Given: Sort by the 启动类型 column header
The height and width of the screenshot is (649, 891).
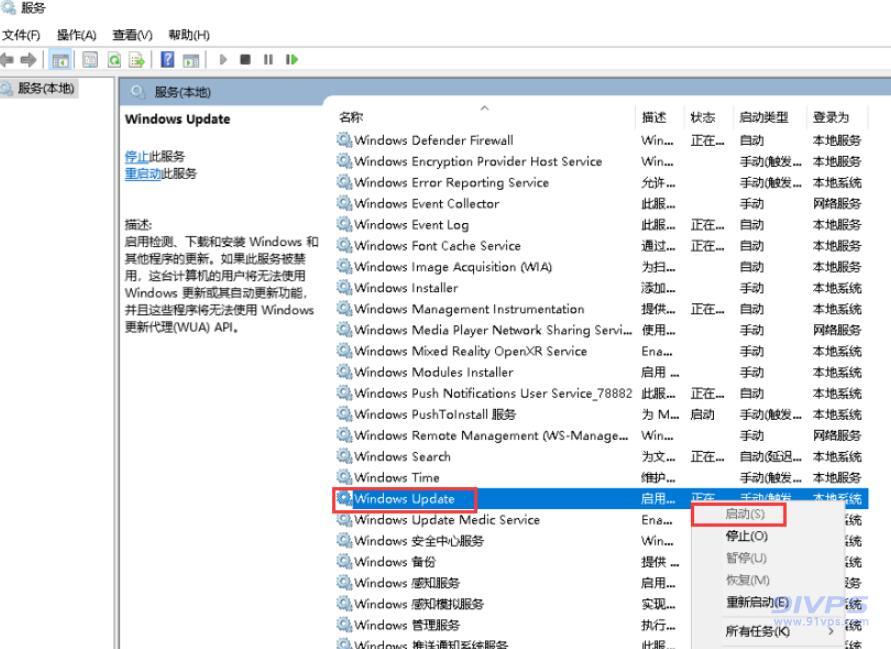Looking at the screenshot, I should tap(764, 117).
